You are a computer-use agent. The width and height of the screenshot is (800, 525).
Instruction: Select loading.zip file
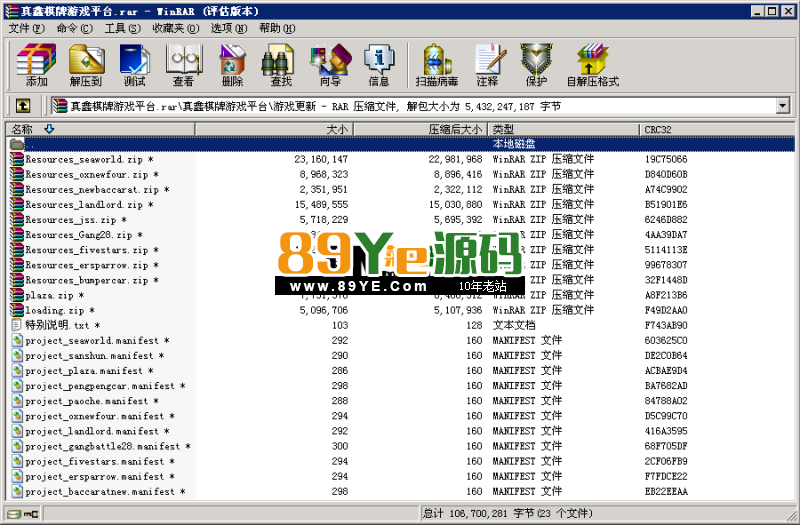[60, 310]
